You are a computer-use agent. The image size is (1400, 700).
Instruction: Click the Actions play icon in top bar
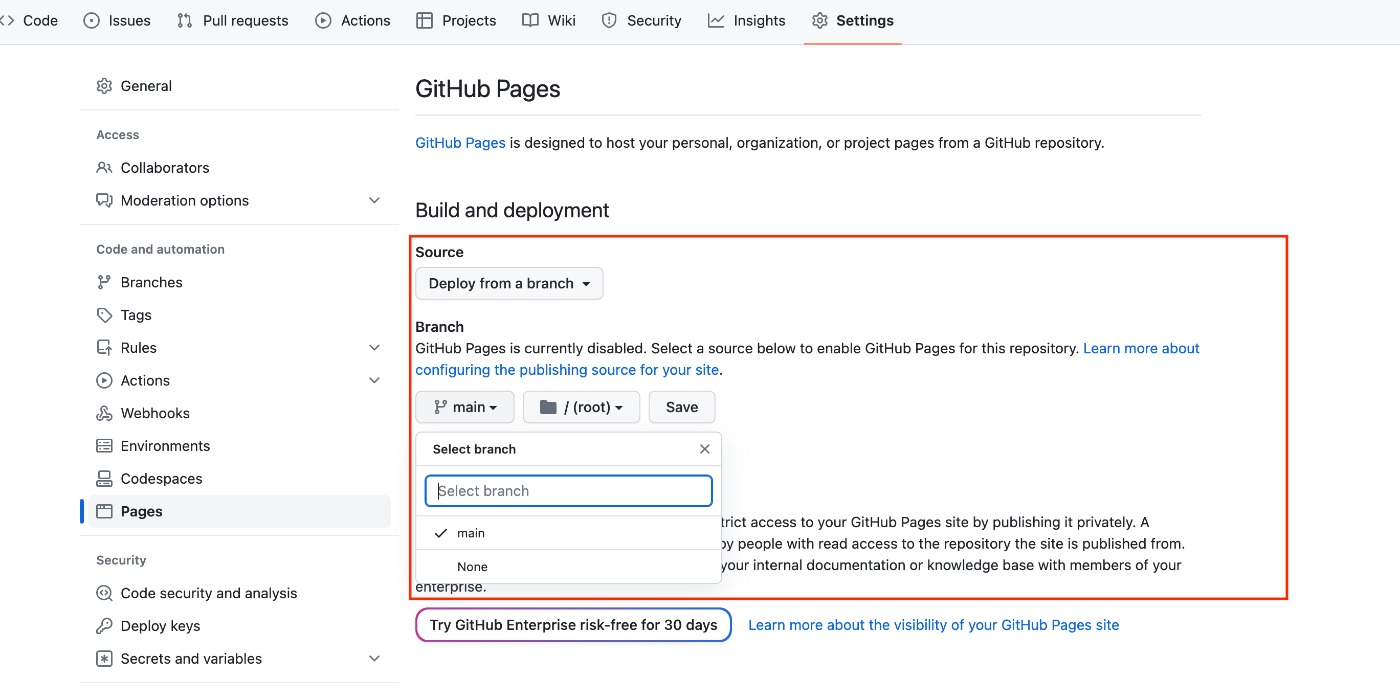(323, 20)
